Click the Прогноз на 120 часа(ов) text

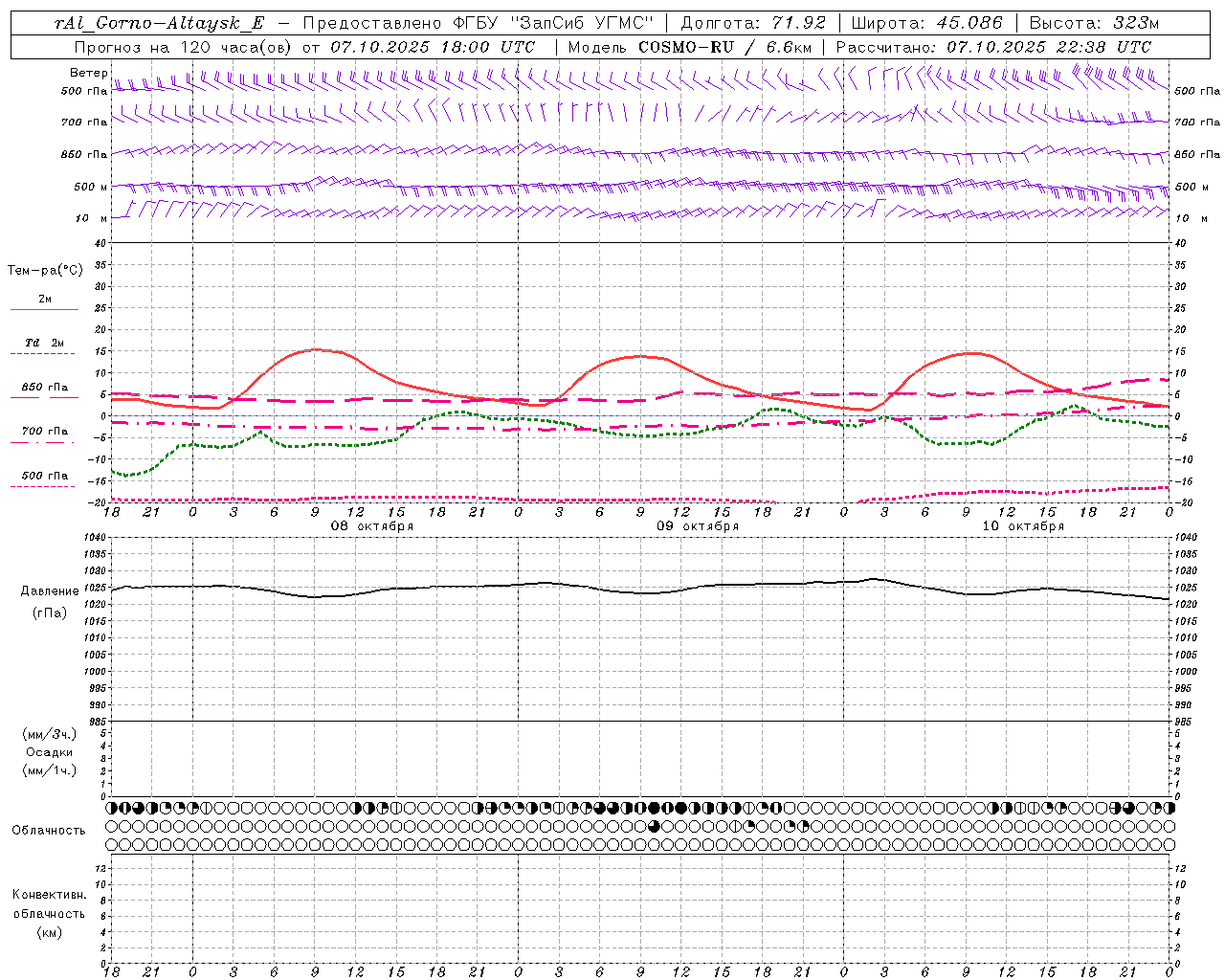184,47
